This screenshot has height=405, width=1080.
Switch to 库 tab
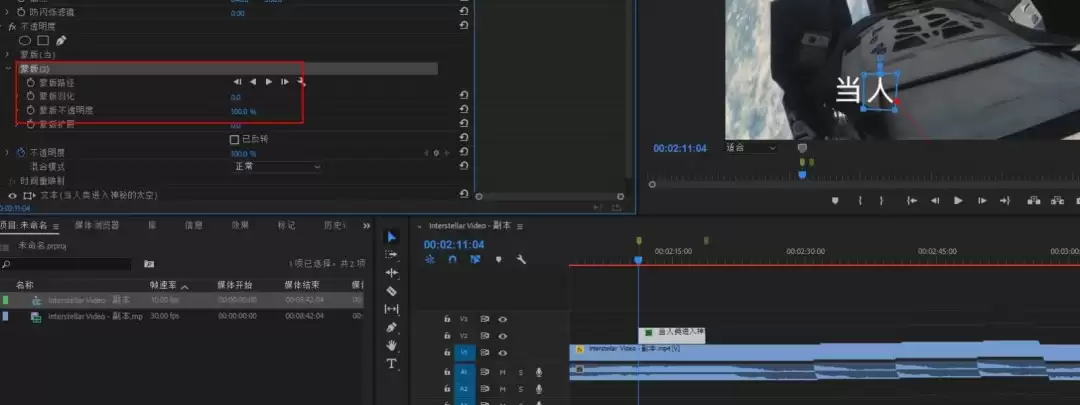pyautogui.click(x=152, y=225)
